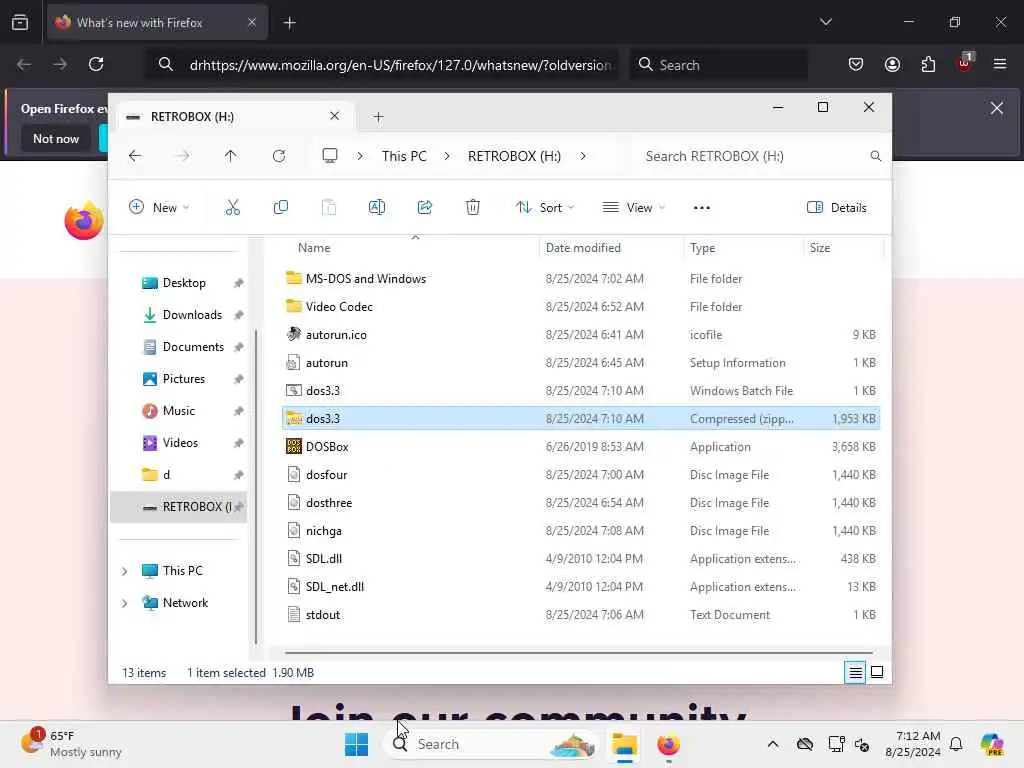Open Firefox account icon

point(892,64)
